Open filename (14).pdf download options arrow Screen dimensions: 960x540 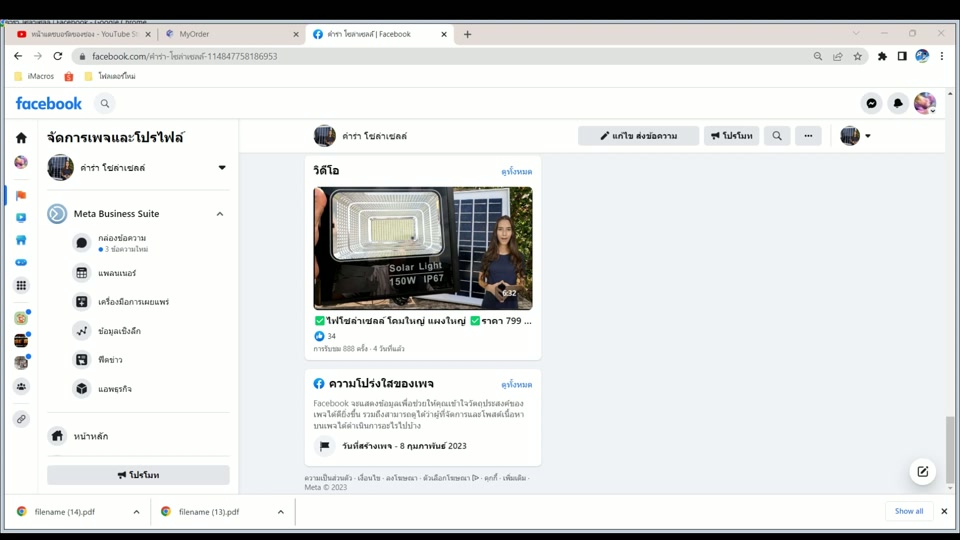tap(136, 512)
